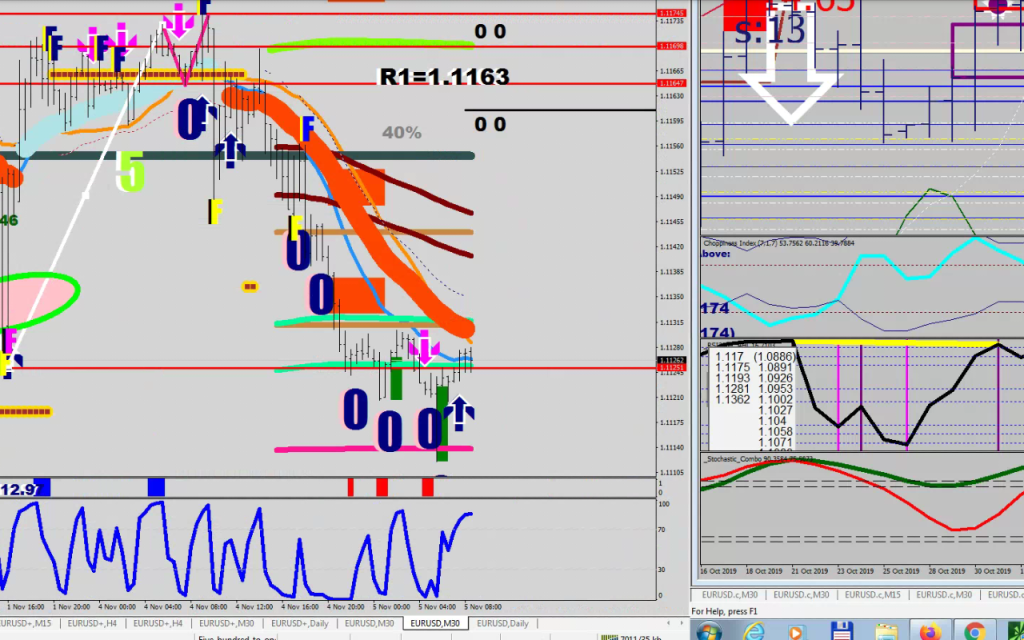
Task: Open Internet Explorer from the taskbar
Action: pos(753,630)
